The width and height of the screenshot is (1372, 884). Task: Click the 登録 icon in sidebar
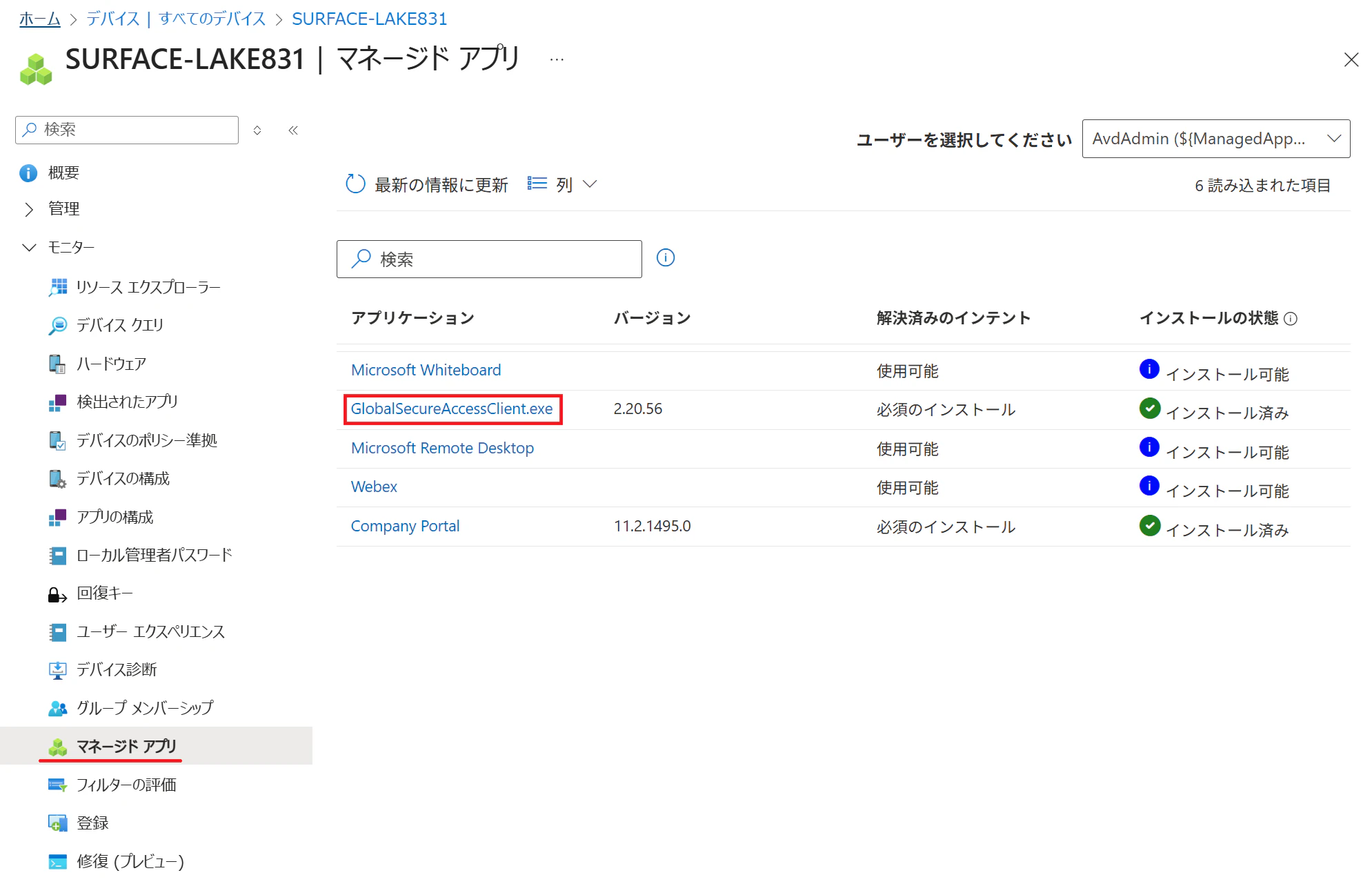click(58, 823)
